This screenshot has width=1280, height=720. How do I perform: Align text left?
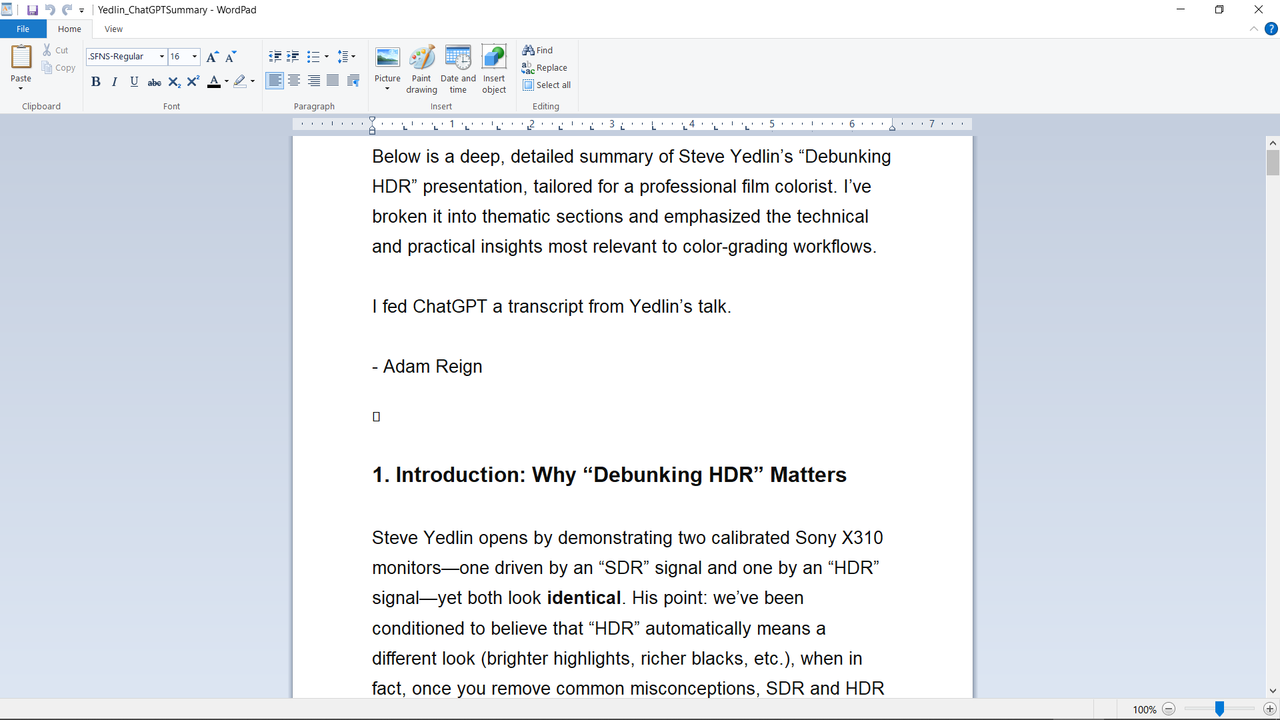coord(274,81)
